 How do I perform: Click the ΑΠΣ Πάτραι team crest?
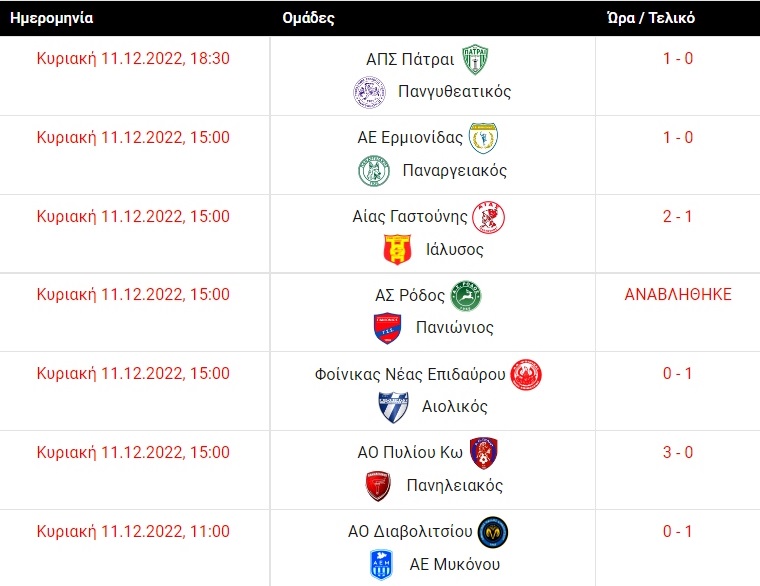click(475, 59)
